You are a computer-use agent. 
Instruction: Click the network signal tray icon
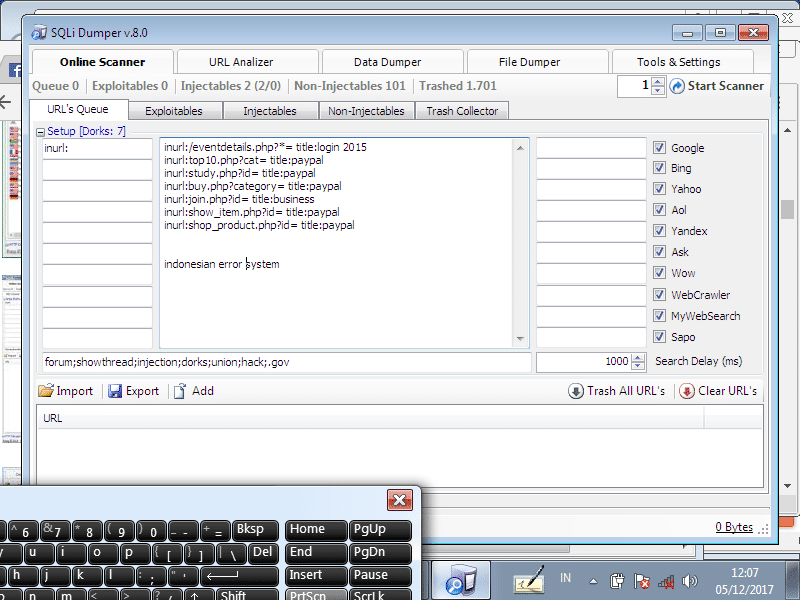tap(666, 581)
